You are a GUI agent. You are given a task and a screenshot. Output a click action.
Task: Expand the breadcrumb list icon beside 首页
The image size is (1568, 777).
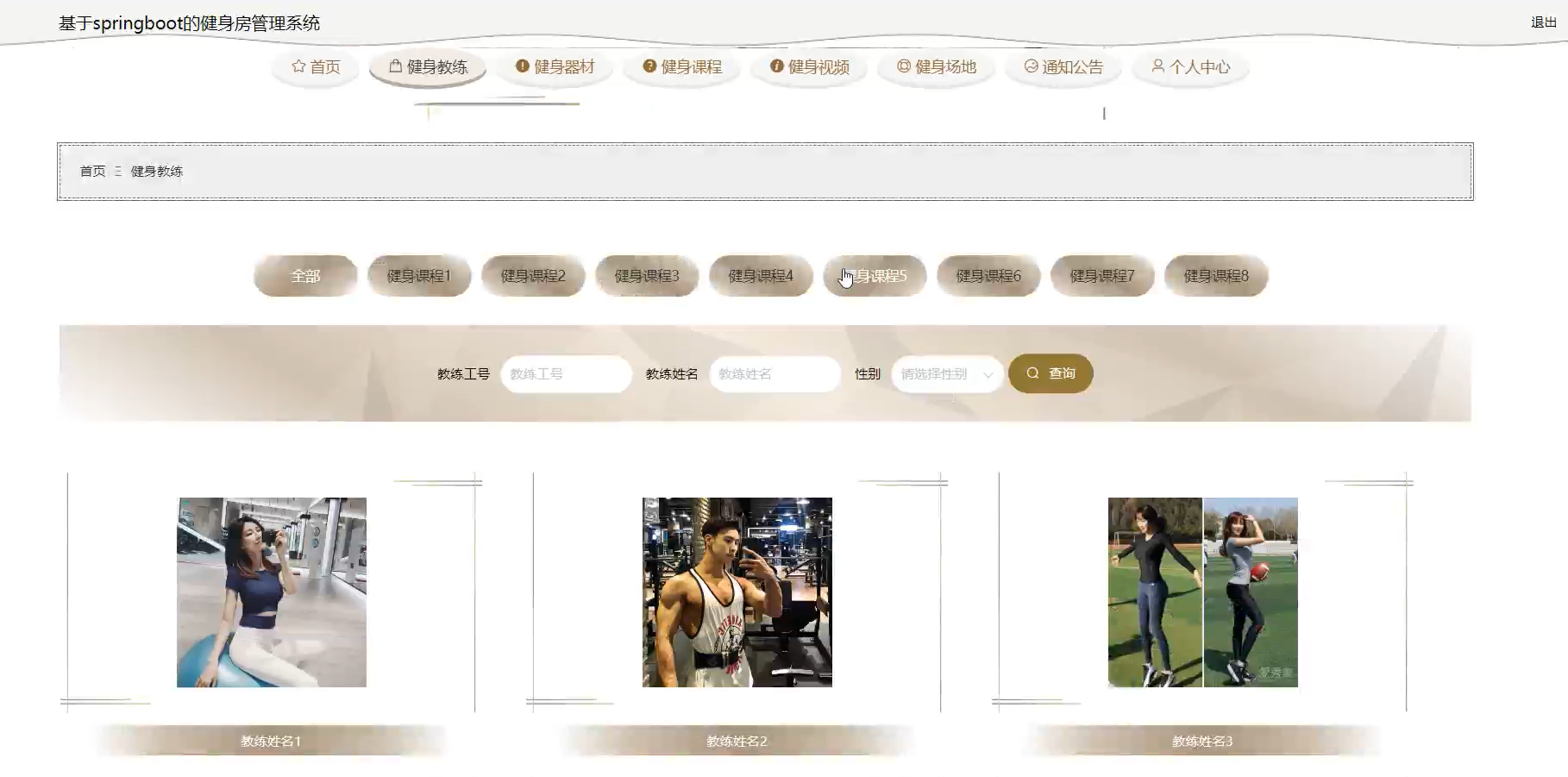117,172
